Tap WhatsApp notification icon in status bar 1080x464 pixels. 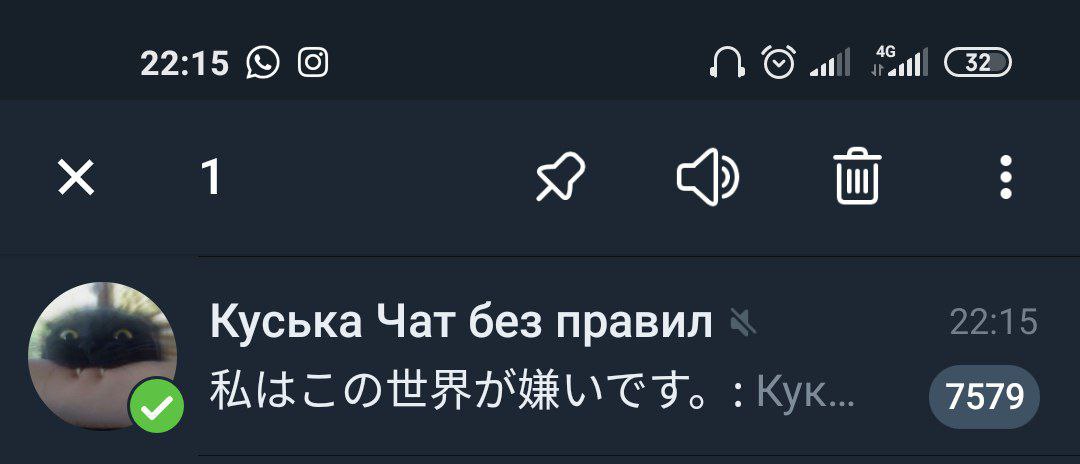pos(263,63)
